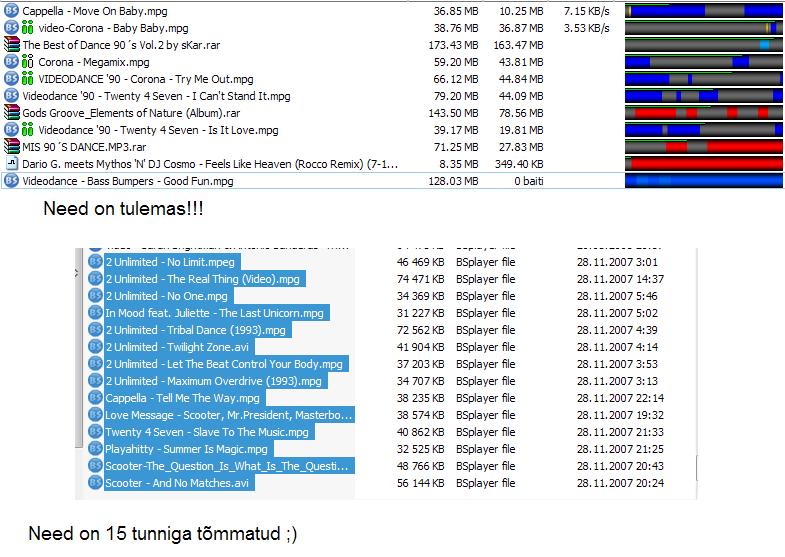Click progress bar of MIS 90'S DANCE.MP3.rar
The width and height of the screenshot is (785, 557).
coord(703,147)
